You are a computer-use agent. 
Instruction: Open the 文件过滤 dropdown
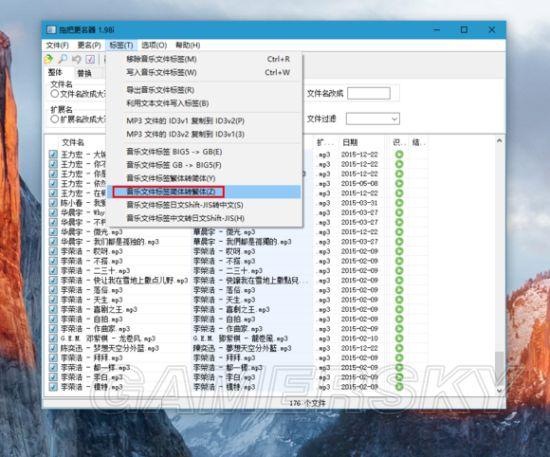click(x=373, y=119)
